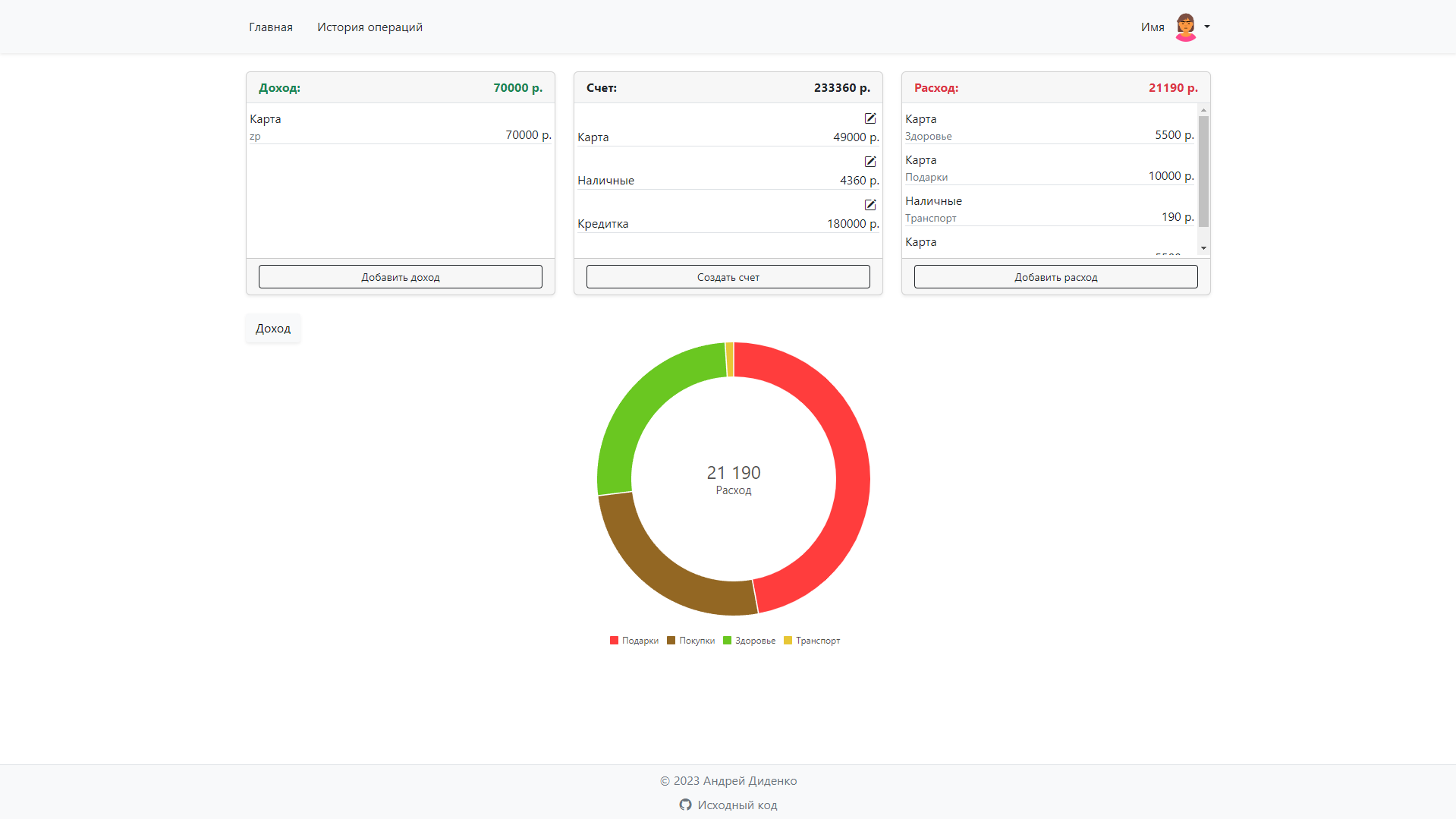The height and width of the screenshot is (819, 1456).
Task: Toggle Транспорт legend swatch
Action: [788, 641]
